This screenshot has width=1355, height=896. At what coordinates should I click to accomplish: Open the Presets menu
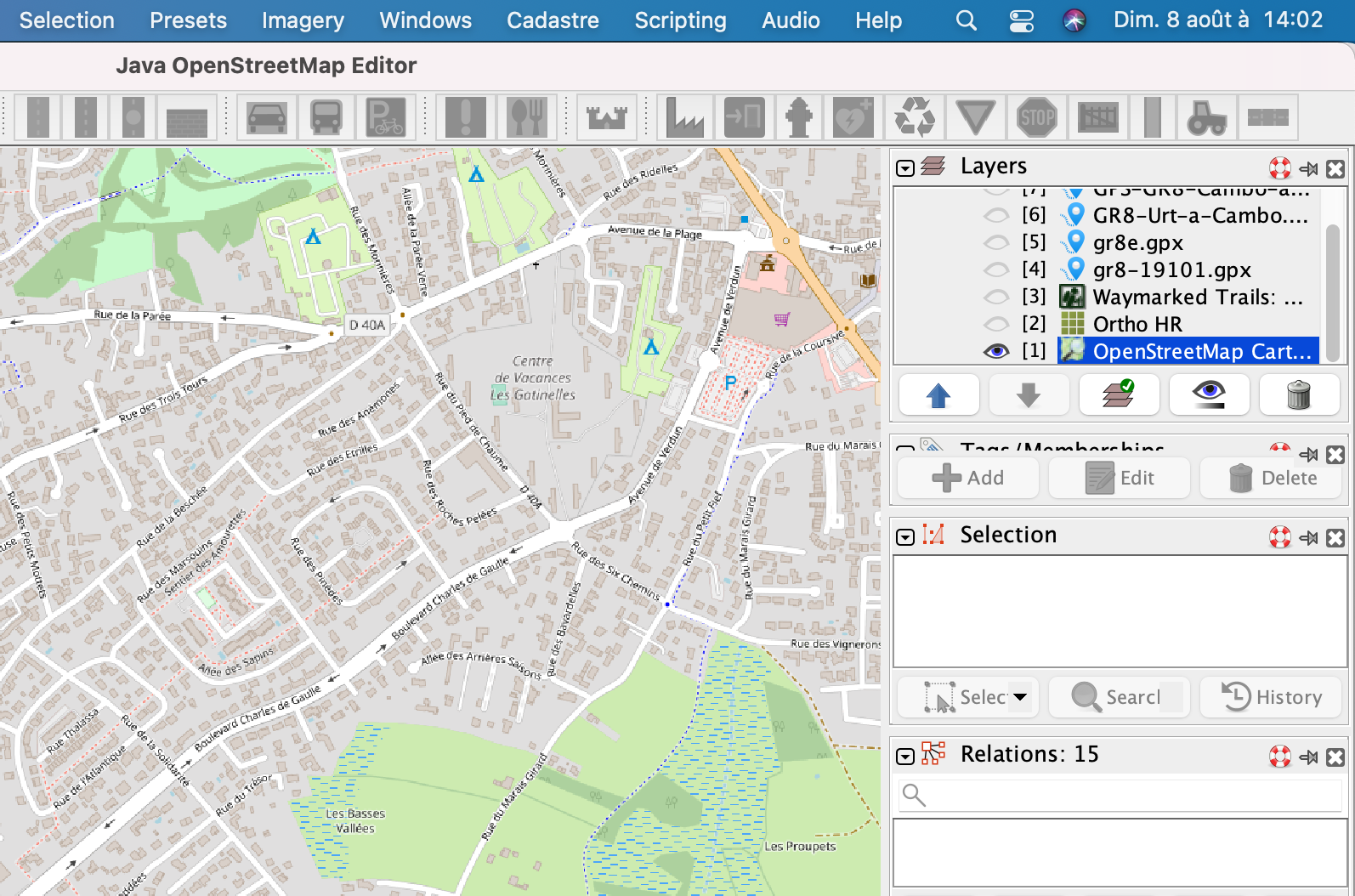(x=189, y=20)
